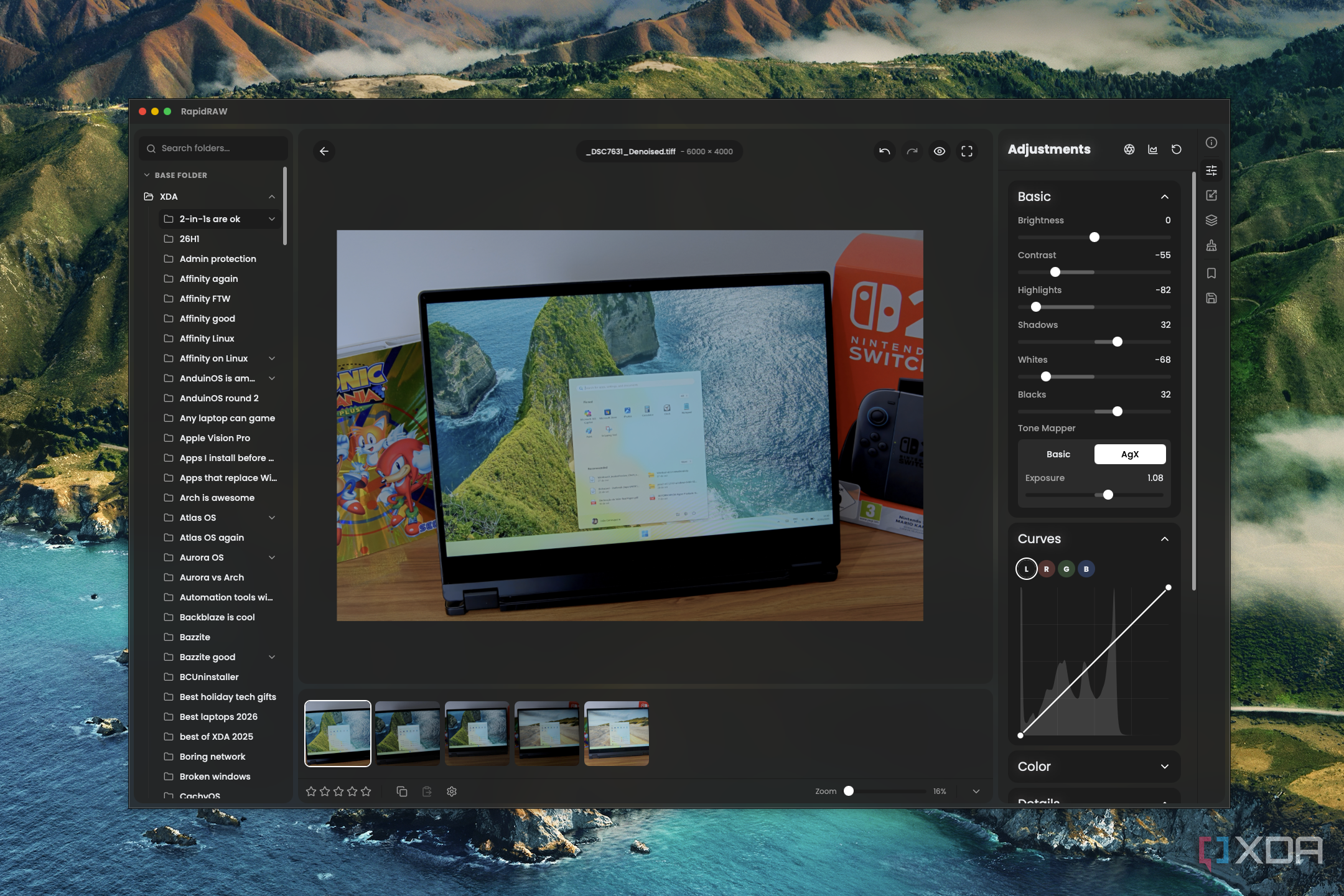Expand the 2-in-1s are ok folder chevron
Viewport: 1344px width, 896px height.
[272, 219]
